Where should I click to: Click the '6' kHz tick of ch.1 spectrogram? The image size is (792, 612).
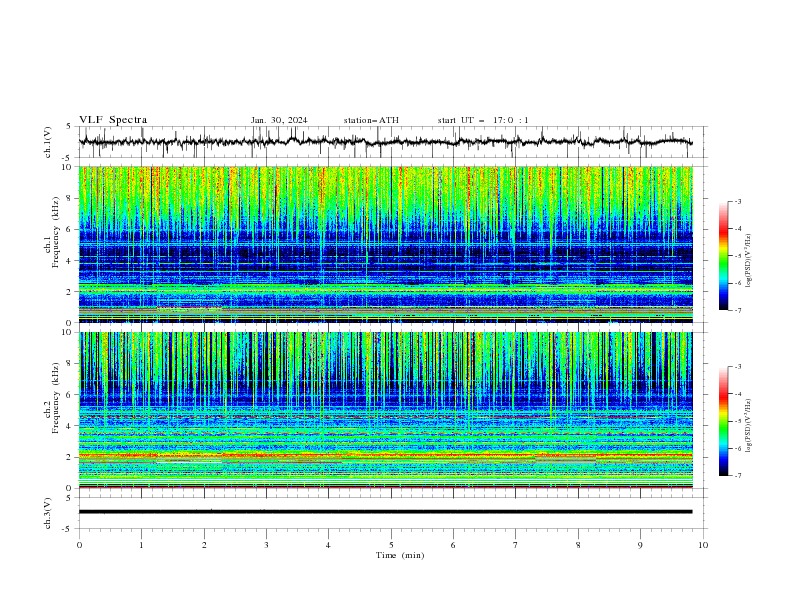[x=71, y=229]
